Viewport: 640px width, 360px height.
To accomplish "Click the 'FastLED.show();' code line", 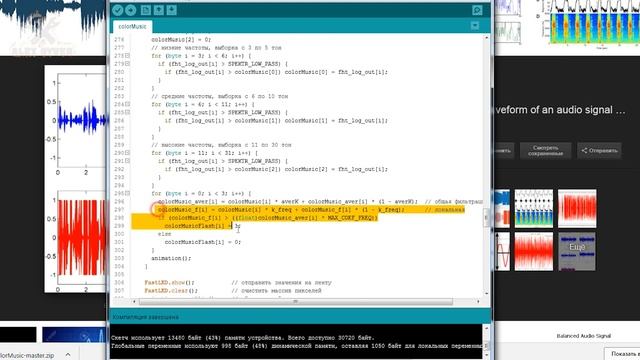I will click(x=169, y=282).
